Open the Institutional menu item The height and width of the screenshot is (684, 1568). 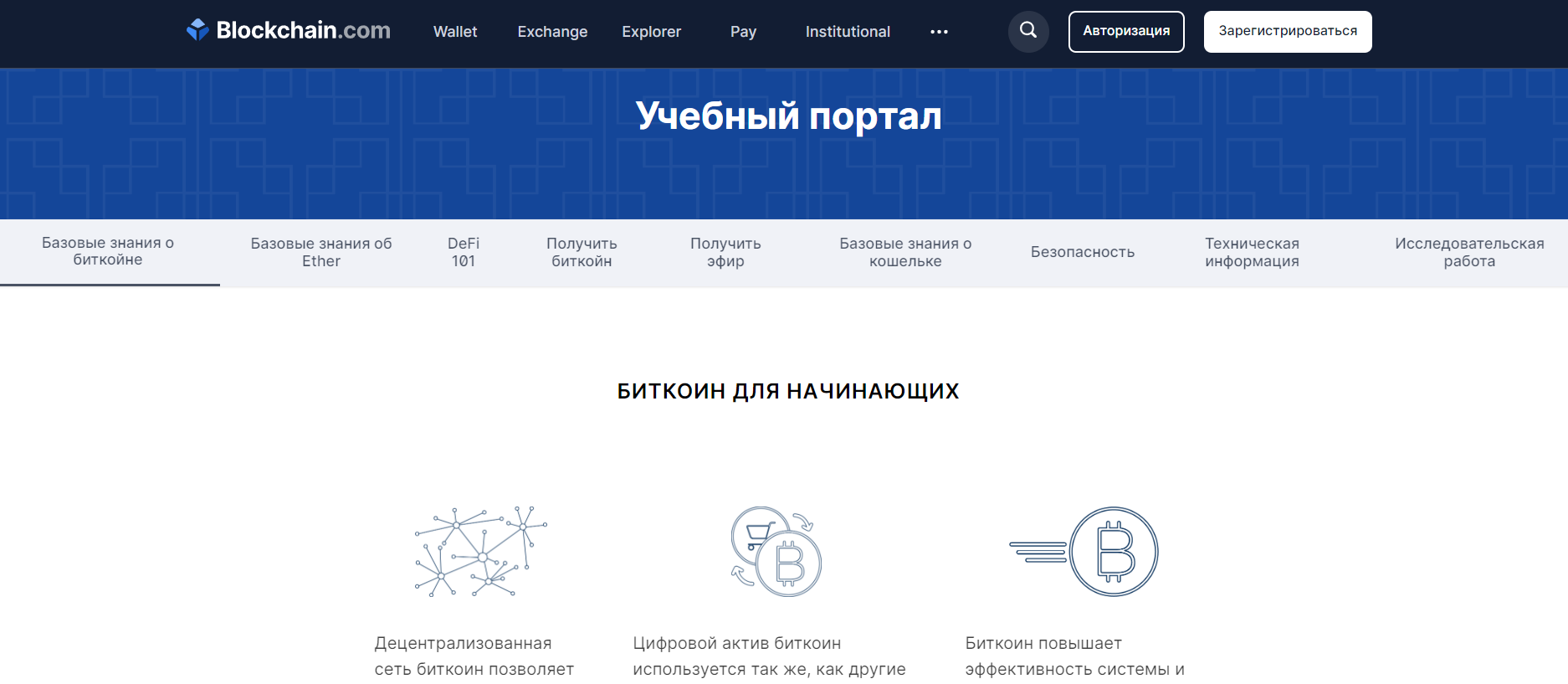[x=848, y=32]
